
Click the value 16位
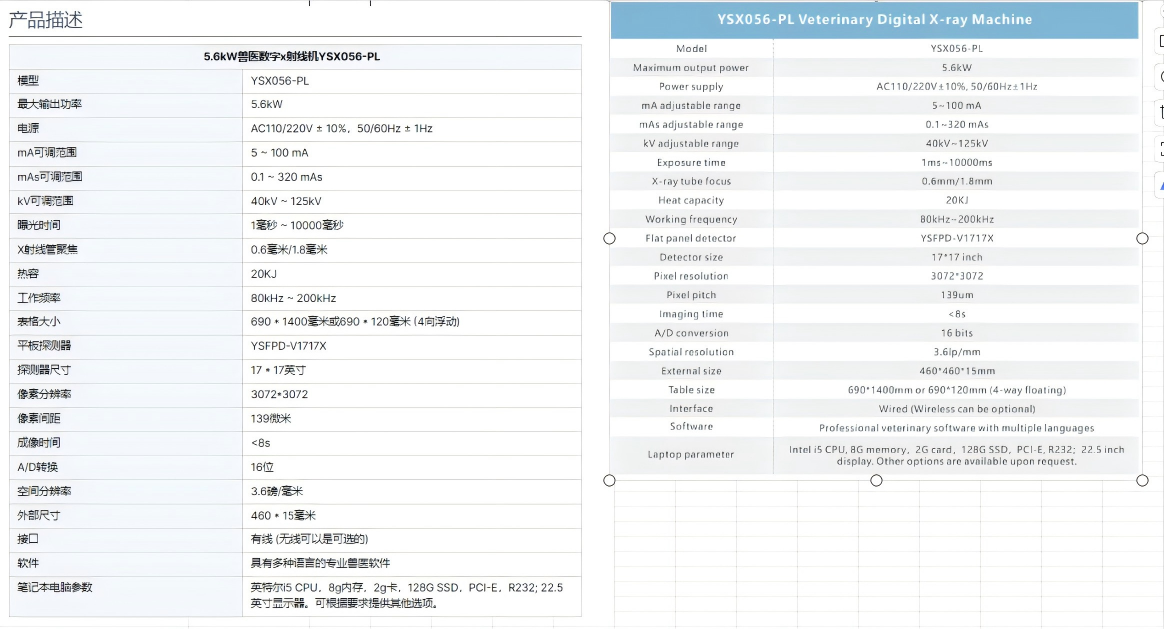262,467
